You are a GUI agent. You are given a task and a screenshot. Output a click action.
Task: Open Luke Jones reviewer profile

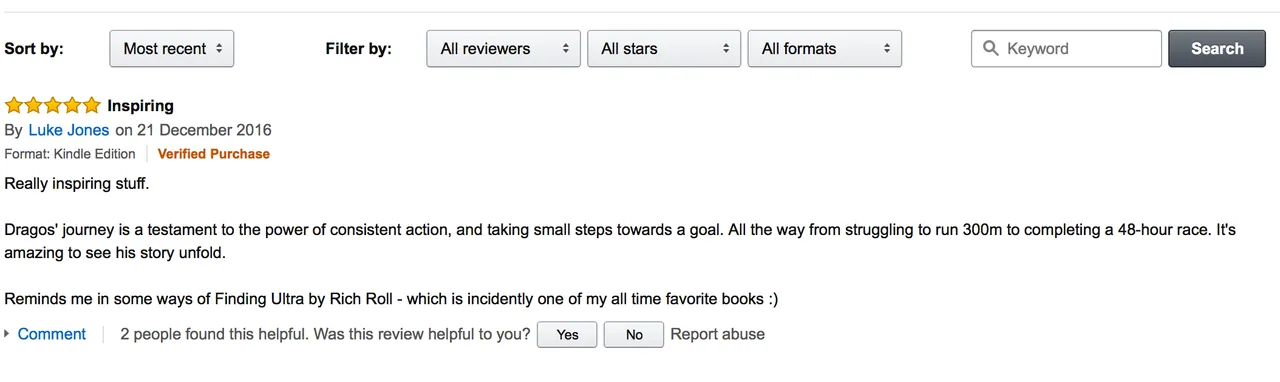click(69, 130)
